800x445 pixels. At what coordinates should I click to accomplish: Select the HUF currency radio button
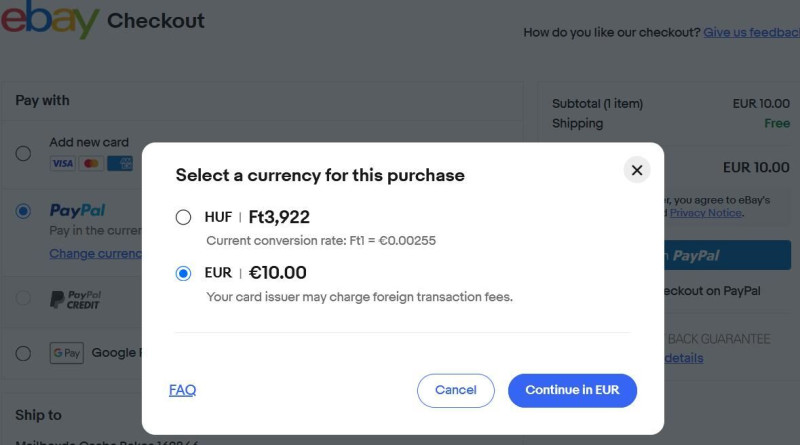point(183,217)
